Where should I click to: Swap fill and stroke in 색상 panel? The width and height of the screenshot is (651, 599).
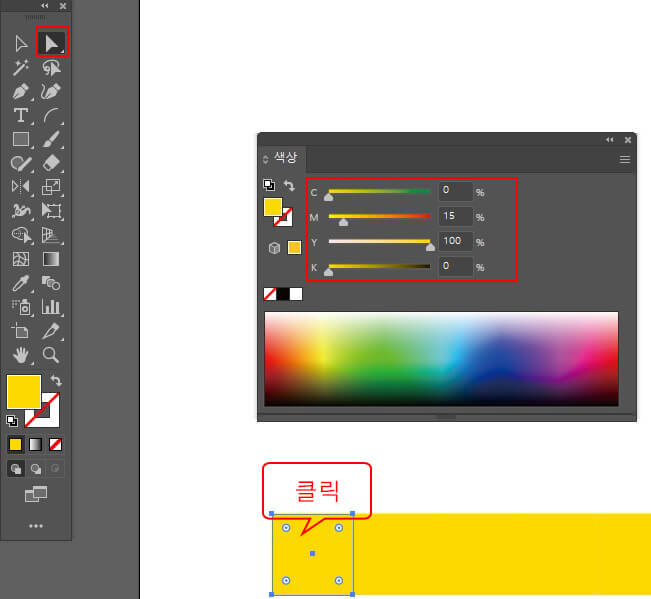pos(289,185)
